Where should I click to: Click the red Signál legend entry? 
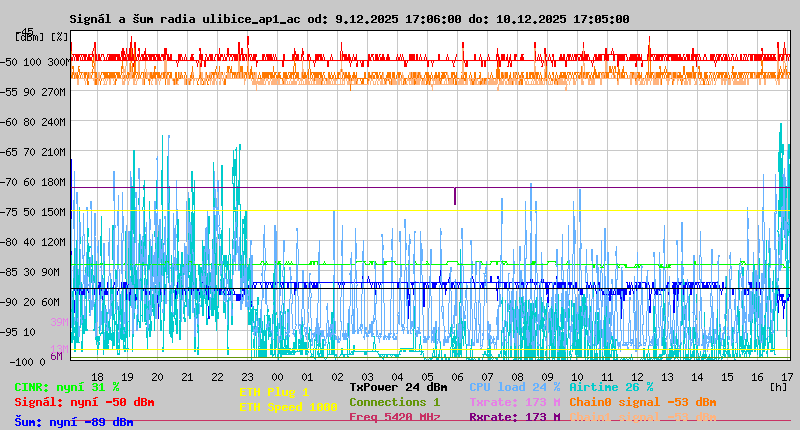(x=84, y=402)
